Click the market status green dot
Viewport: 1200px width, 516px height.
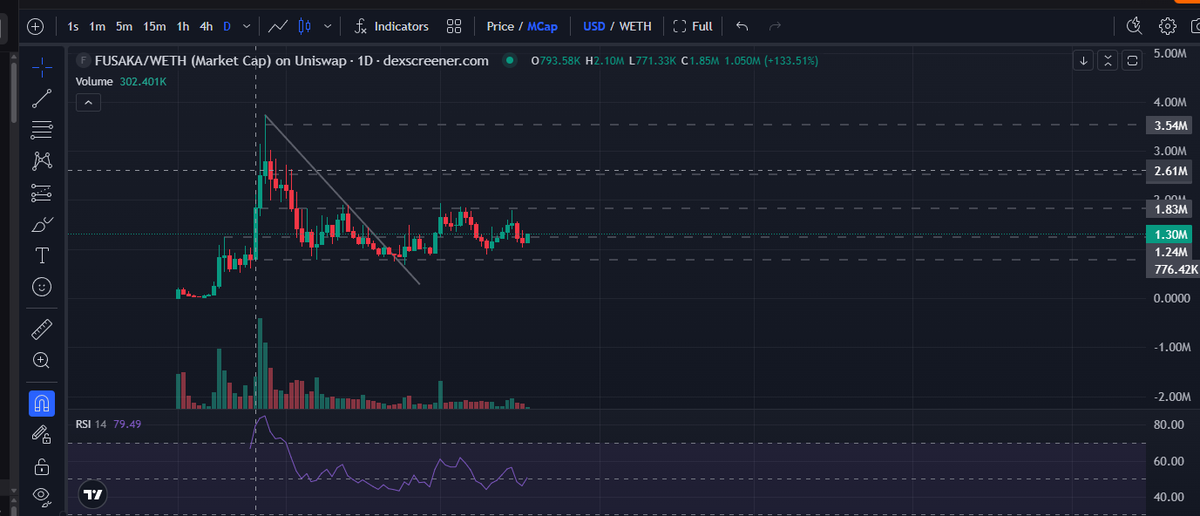coord(510,61)
